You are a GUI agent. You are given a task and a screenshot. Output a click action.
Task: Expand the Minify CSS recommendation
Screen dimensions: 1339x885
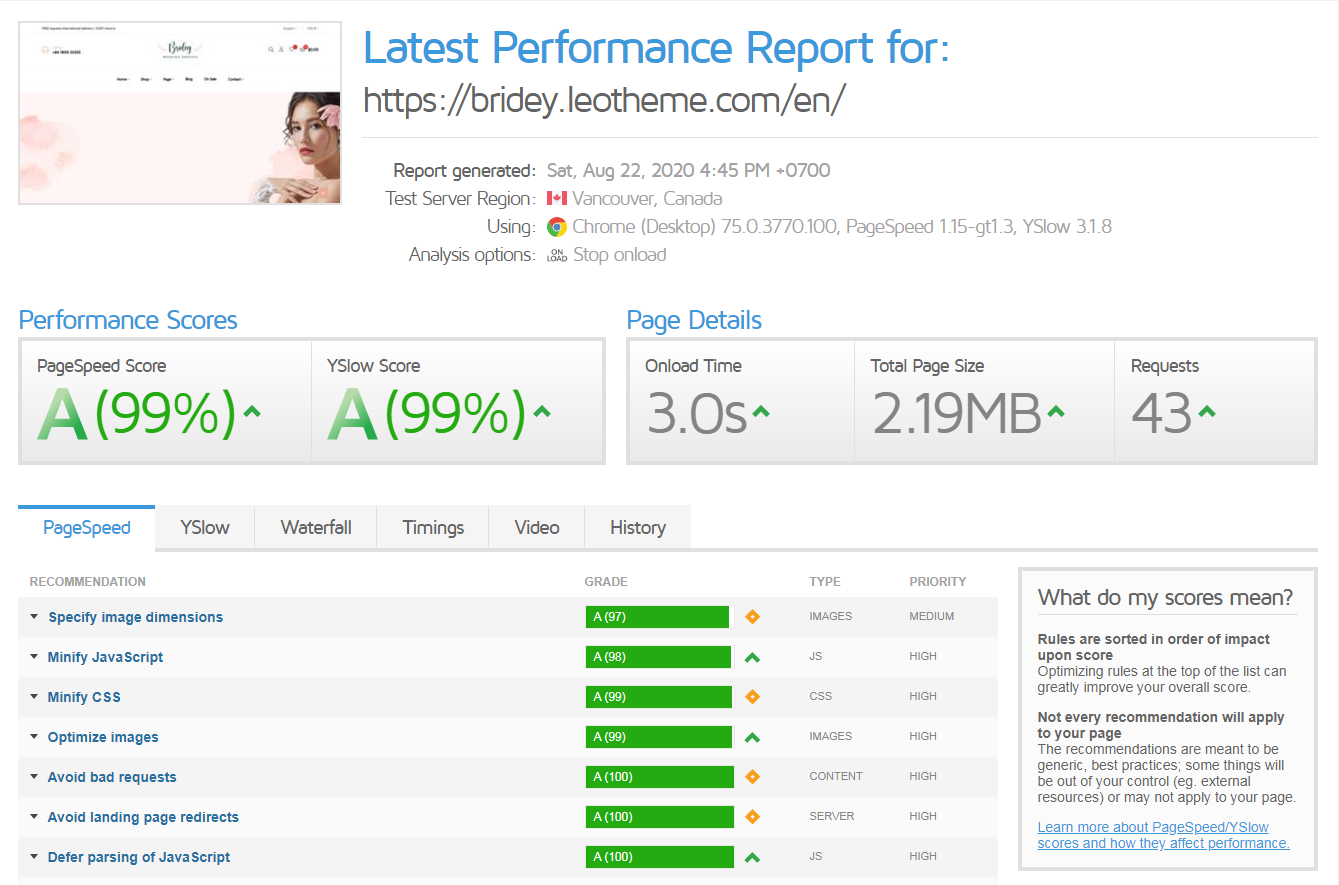tap(35, 697)
